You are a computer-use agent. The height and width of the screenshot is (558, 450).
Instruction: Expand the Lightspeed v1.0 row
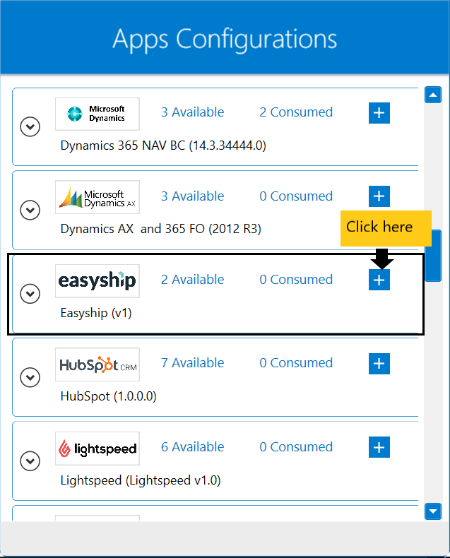[x=30, y=461]
